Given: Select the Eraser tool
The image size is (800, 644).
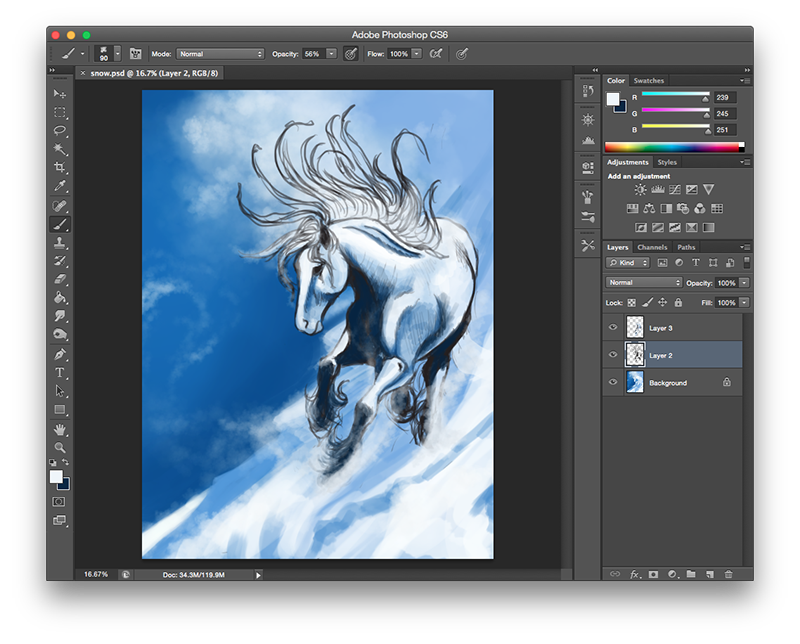Looking at the screenshot, I should click(x=60, y=279).
